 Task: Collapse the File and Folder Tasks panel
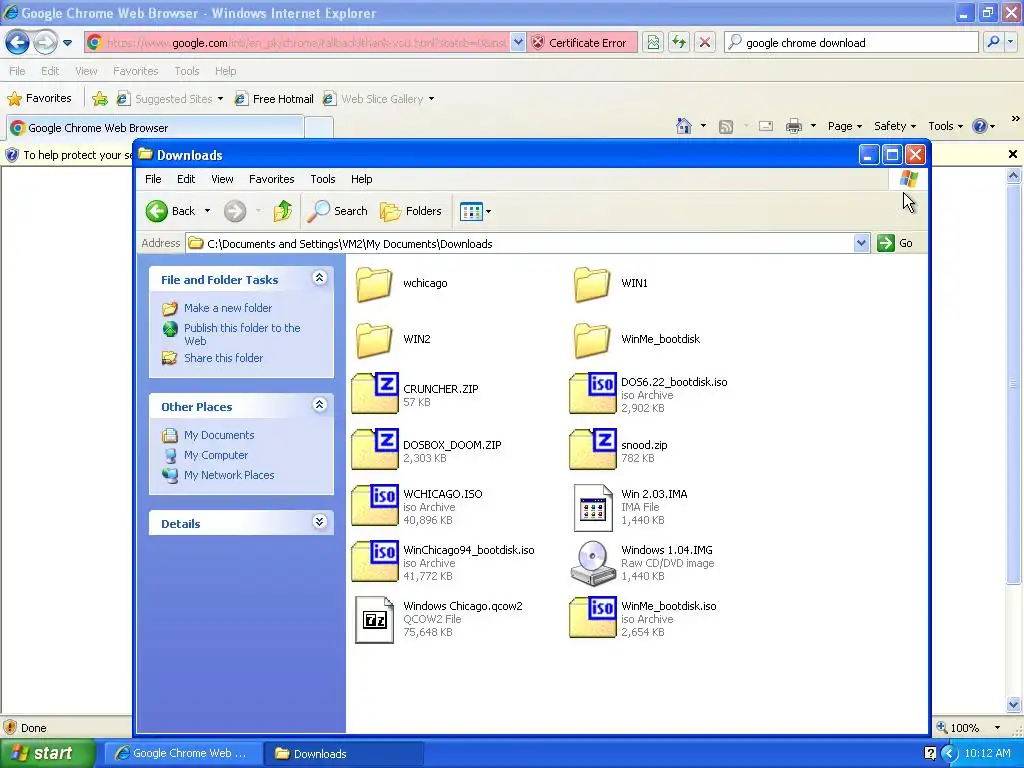pos(319,278)
